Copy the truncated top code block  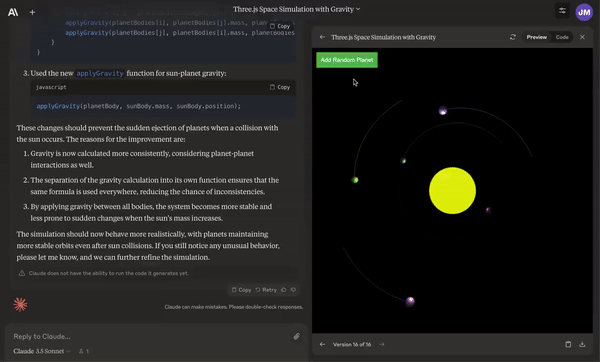pyautogui.click(x=280, y=26)
